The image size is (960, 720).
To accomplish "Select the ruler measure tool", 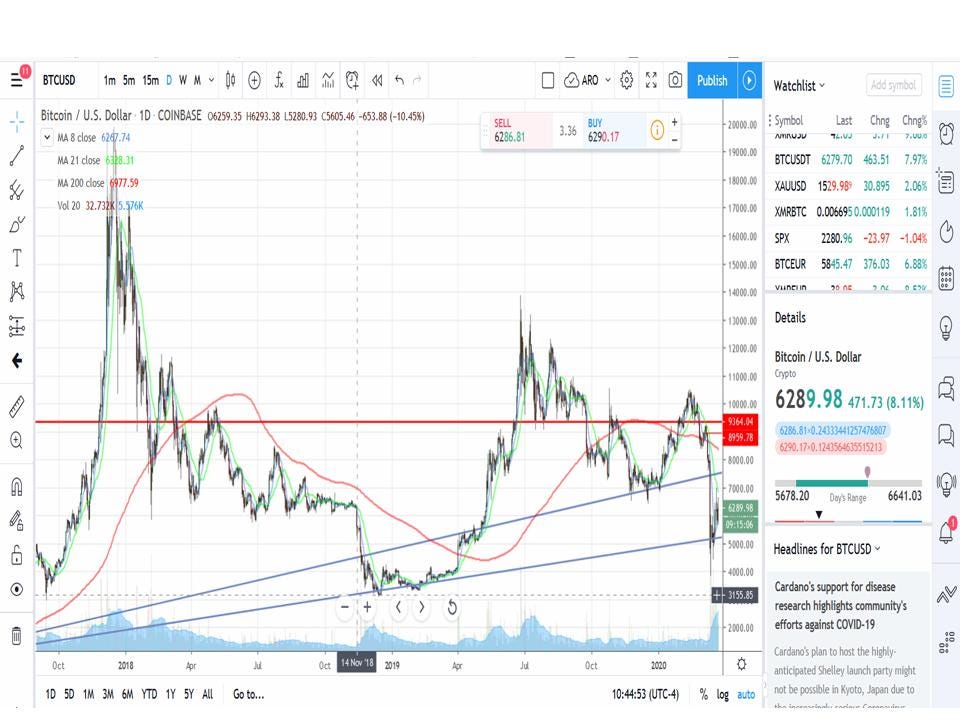I will (x=17, y=406).
